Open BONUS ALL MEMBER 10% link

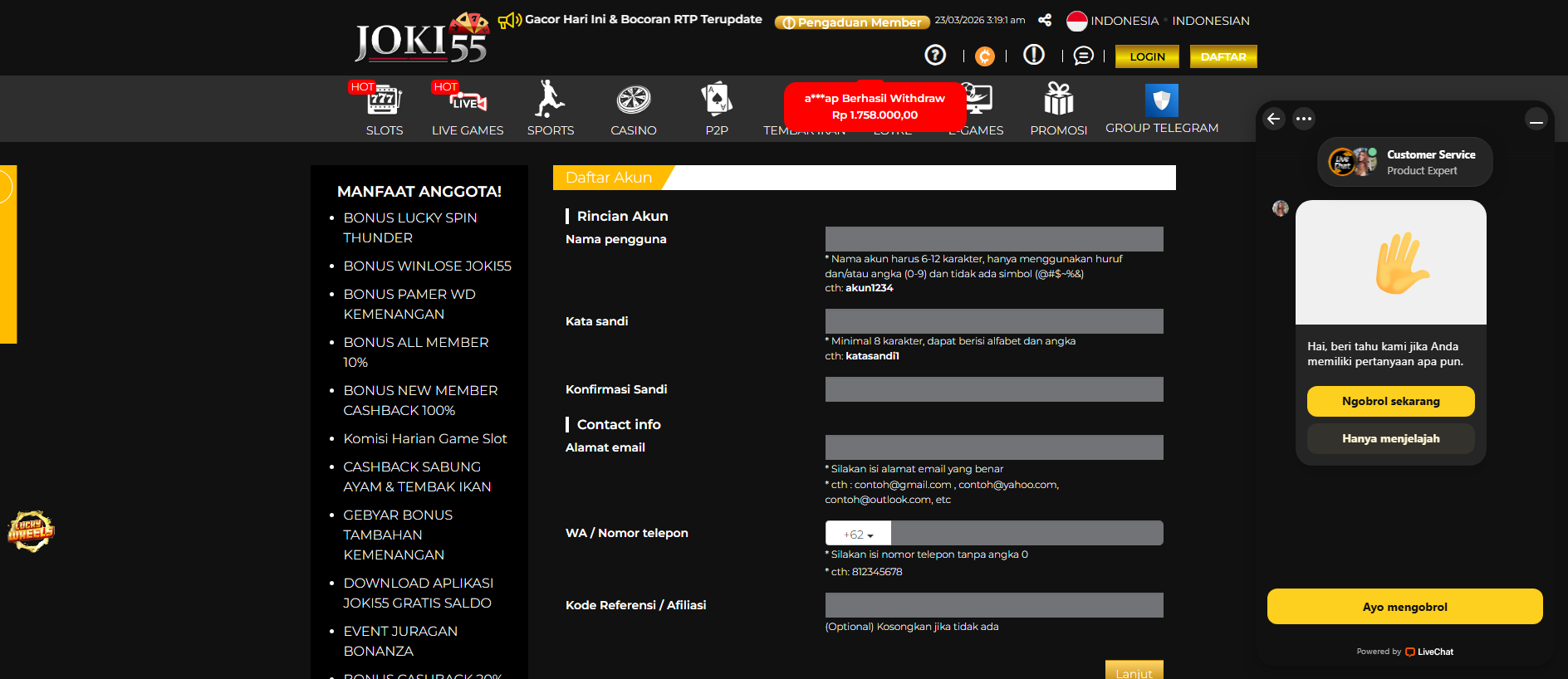tap(416, 352)
